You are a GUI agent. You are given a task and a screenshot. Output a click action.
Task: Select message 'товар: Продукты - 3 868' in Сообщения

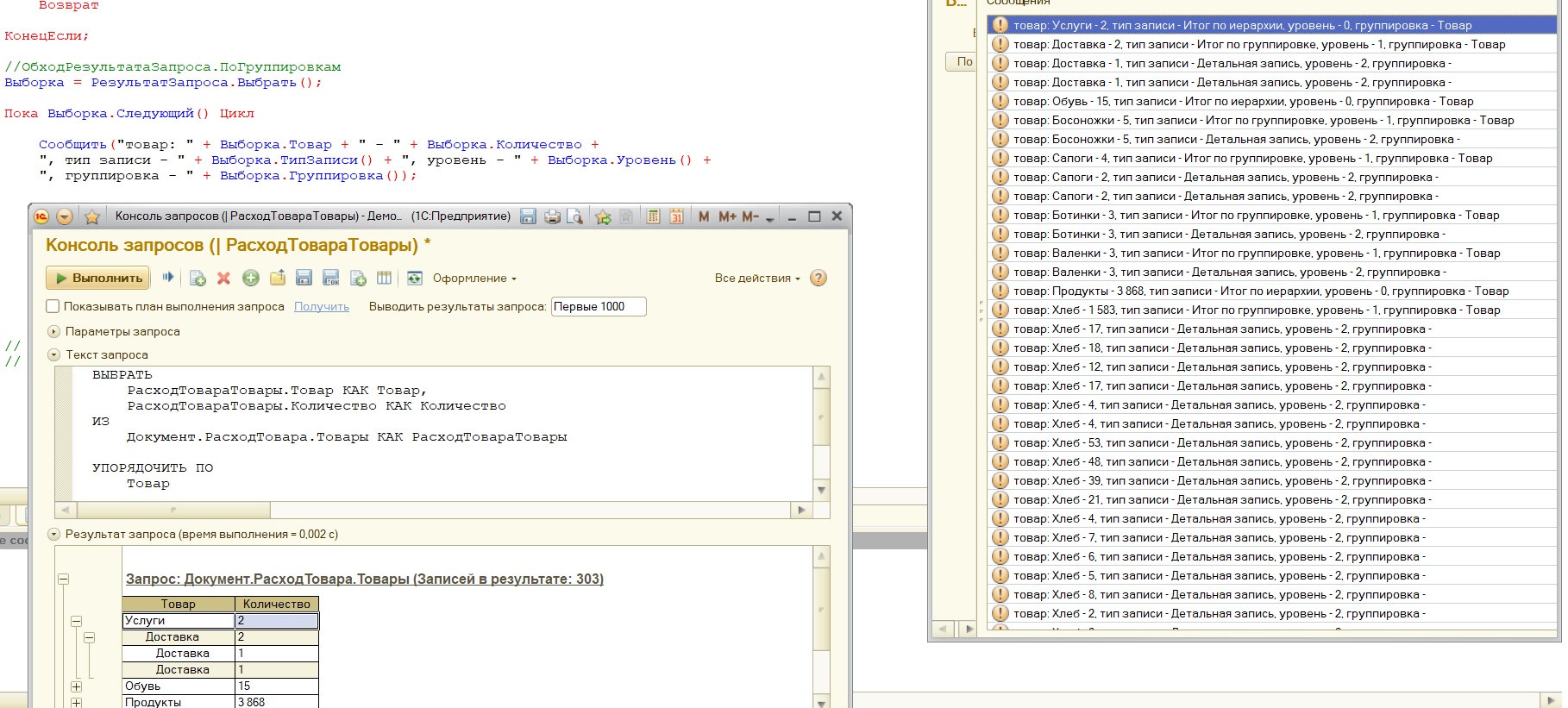point(1272,291)
